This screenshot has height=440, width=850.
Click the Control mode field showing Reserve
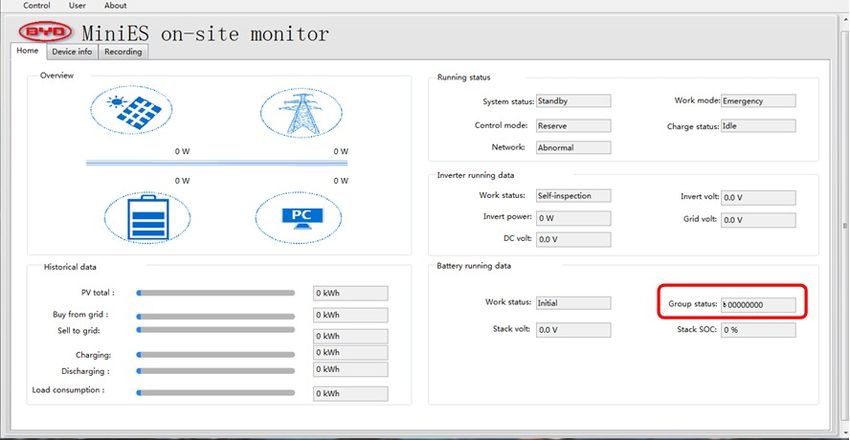tap(573, 126)
